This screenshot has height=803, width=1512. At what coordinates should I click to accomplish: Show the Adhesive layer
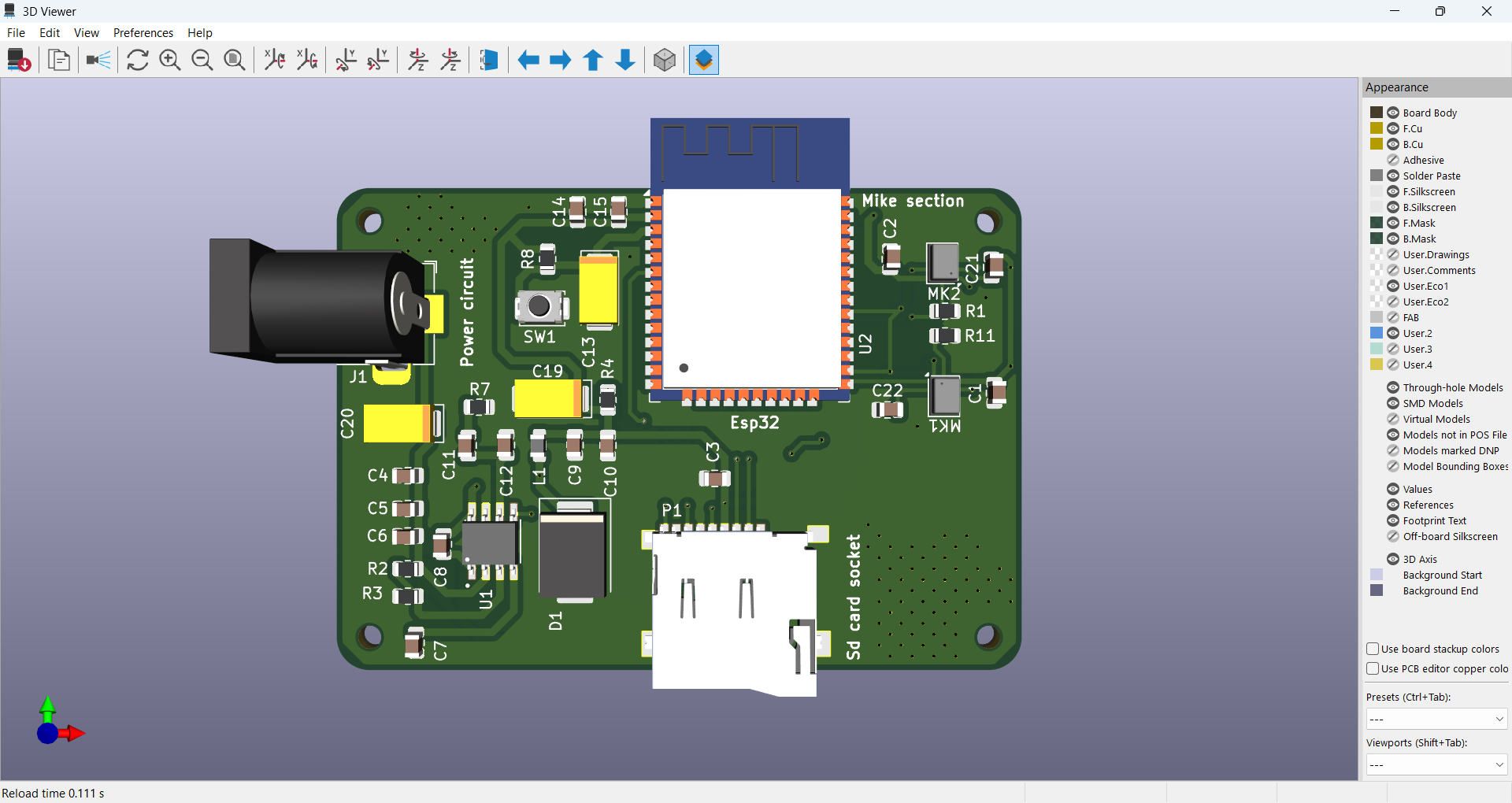(1393, 160)
